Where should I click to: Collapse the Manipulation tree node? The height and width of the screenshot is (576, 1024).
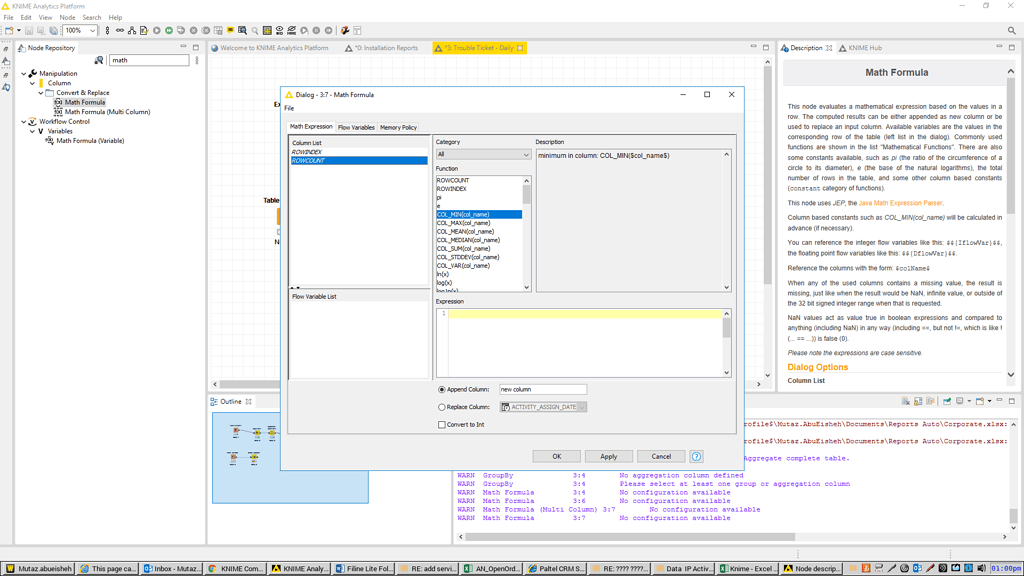[24, 74]
